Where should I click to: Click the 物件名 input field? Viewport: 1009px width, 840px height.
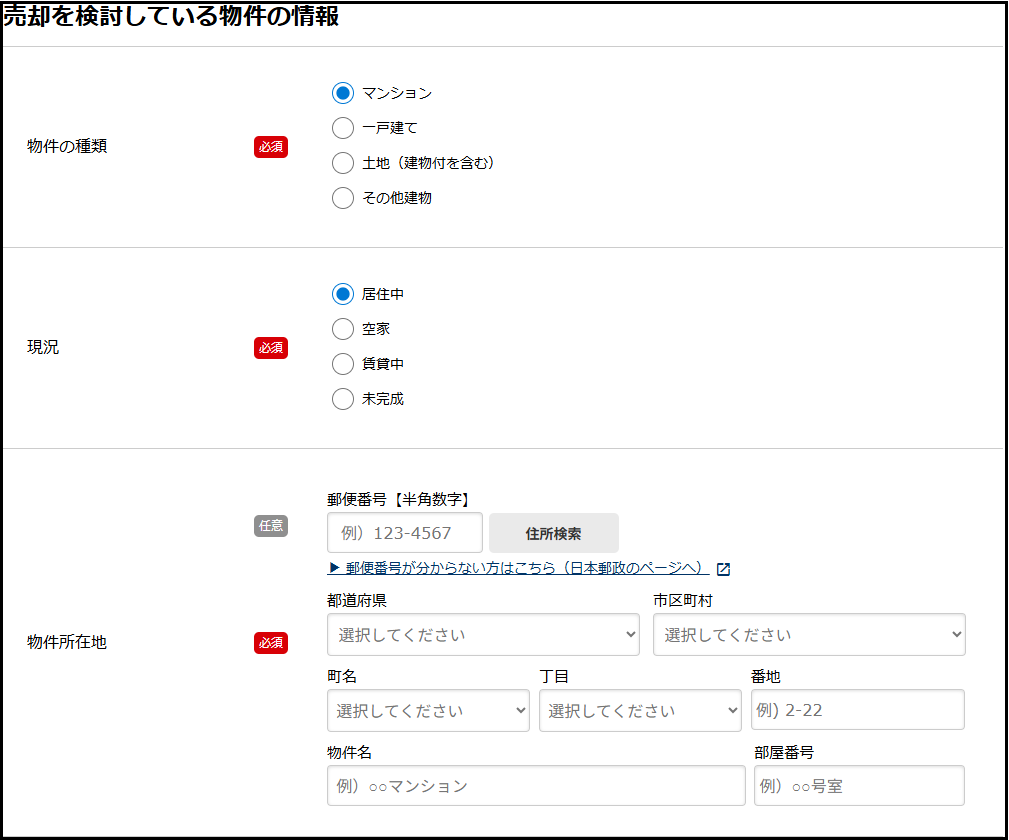(x=536, y=786)
